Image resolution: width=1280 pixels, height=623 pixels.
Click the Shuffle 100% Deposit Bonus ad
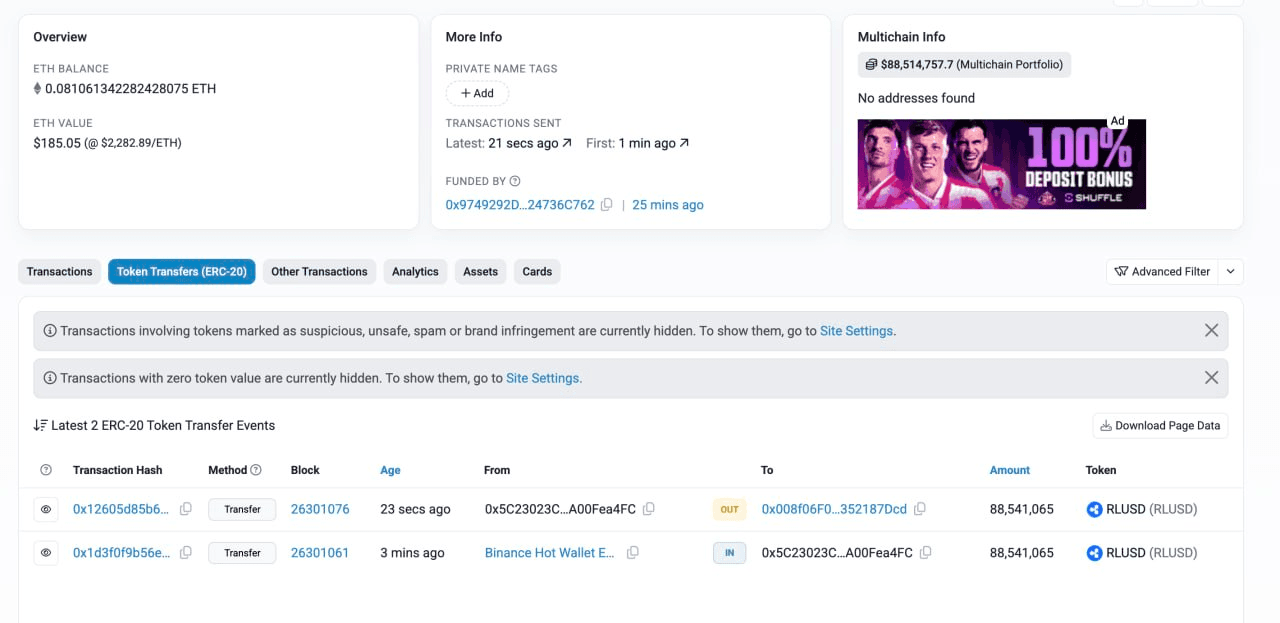(x=1002, y=164)
